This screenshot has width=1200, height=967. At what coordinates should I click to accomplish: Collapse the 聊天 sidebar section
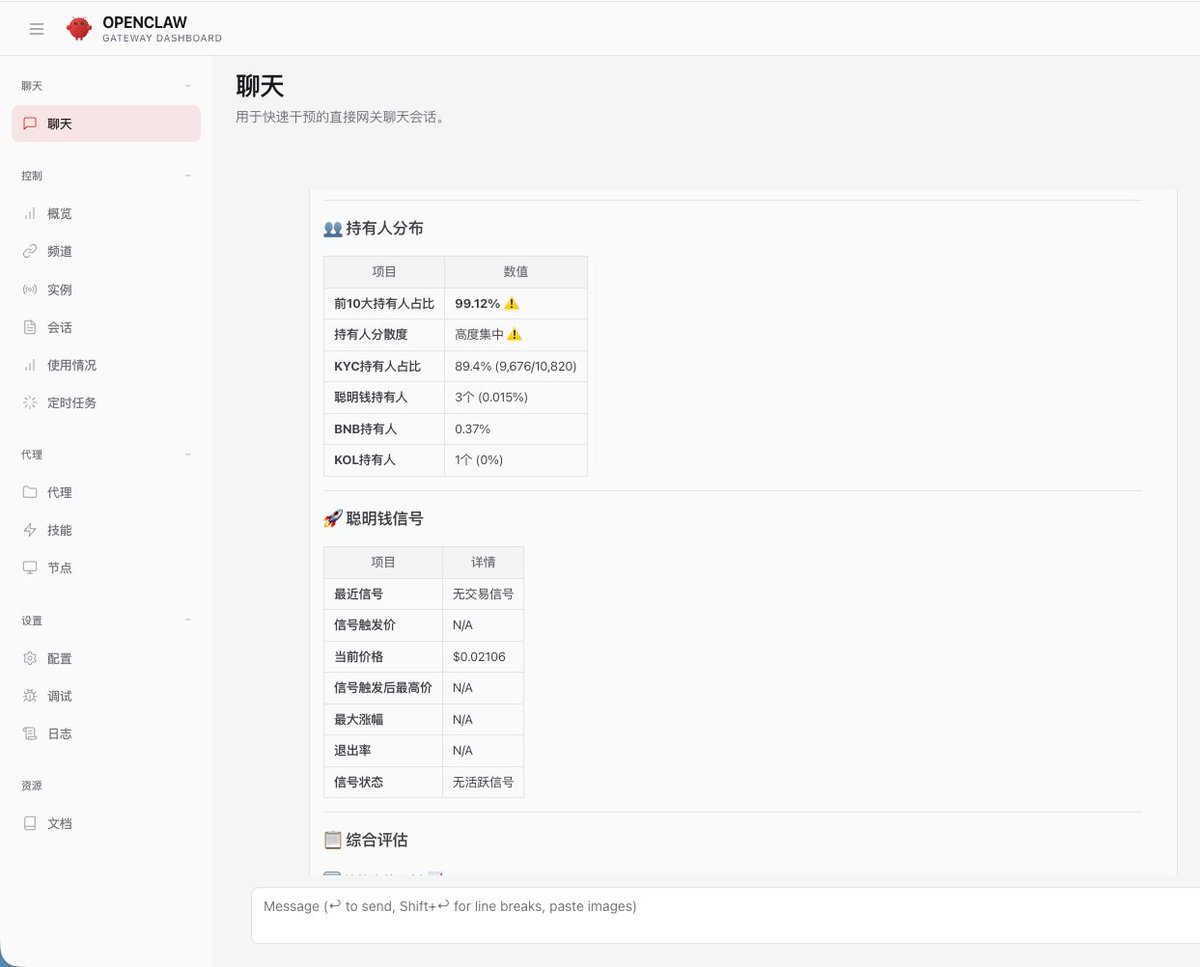(x=188, y=86)
